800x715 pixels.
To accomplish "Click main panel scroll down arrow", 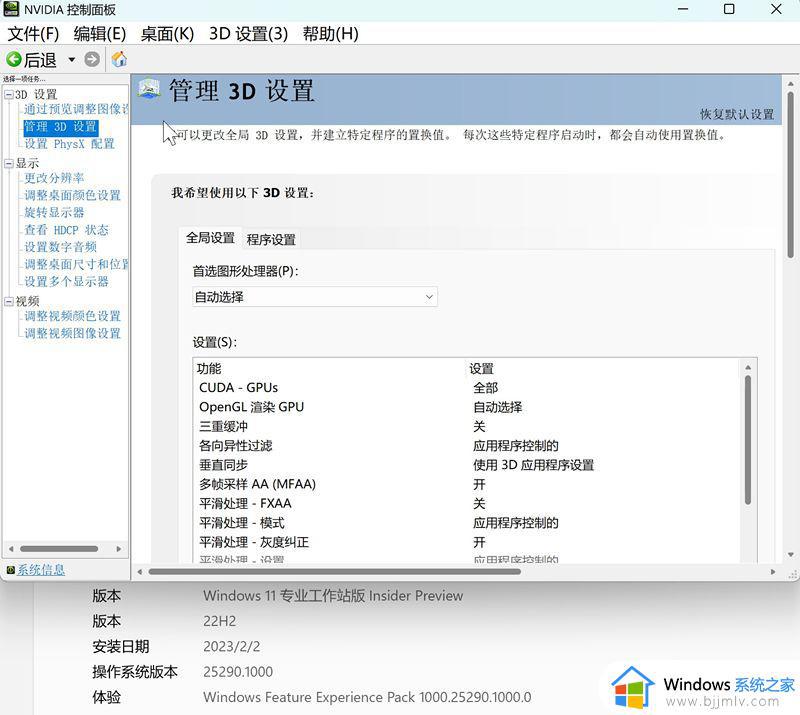I will point(790,555).
